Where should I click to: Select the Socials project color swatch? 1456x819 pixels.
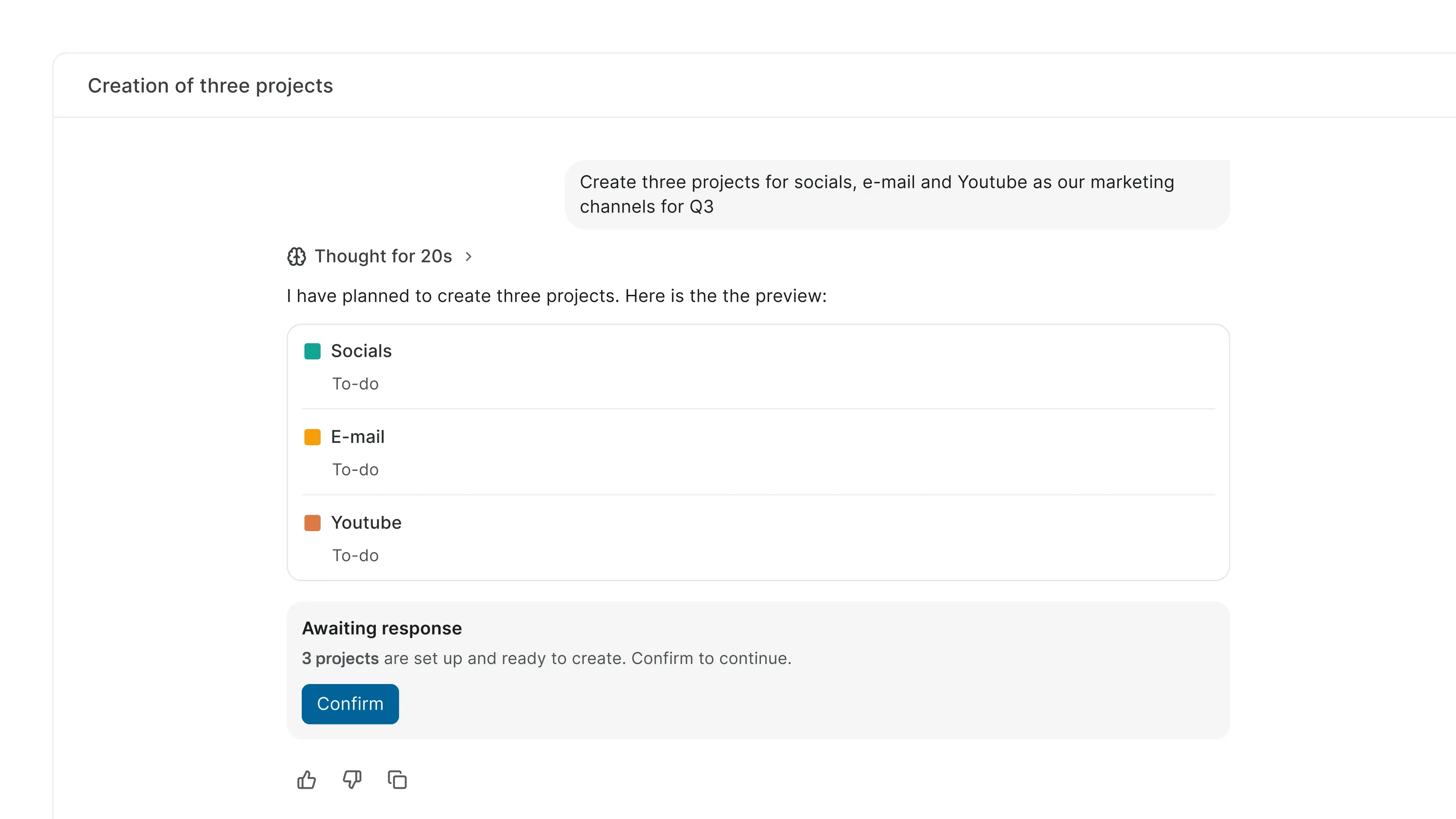[x=312, y=351]
